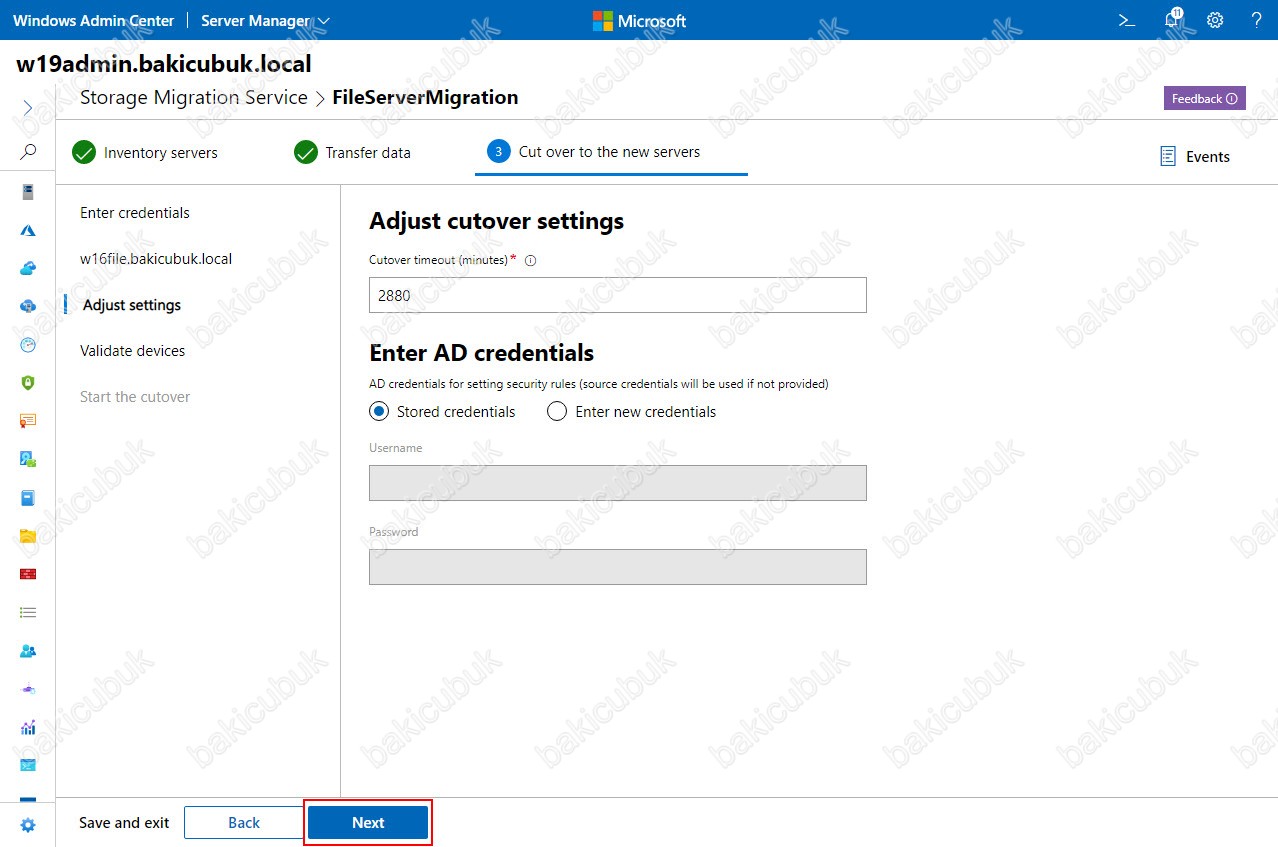Open the Devices icon in sidebar
The image size is (1278, 847).
point(28,459)
